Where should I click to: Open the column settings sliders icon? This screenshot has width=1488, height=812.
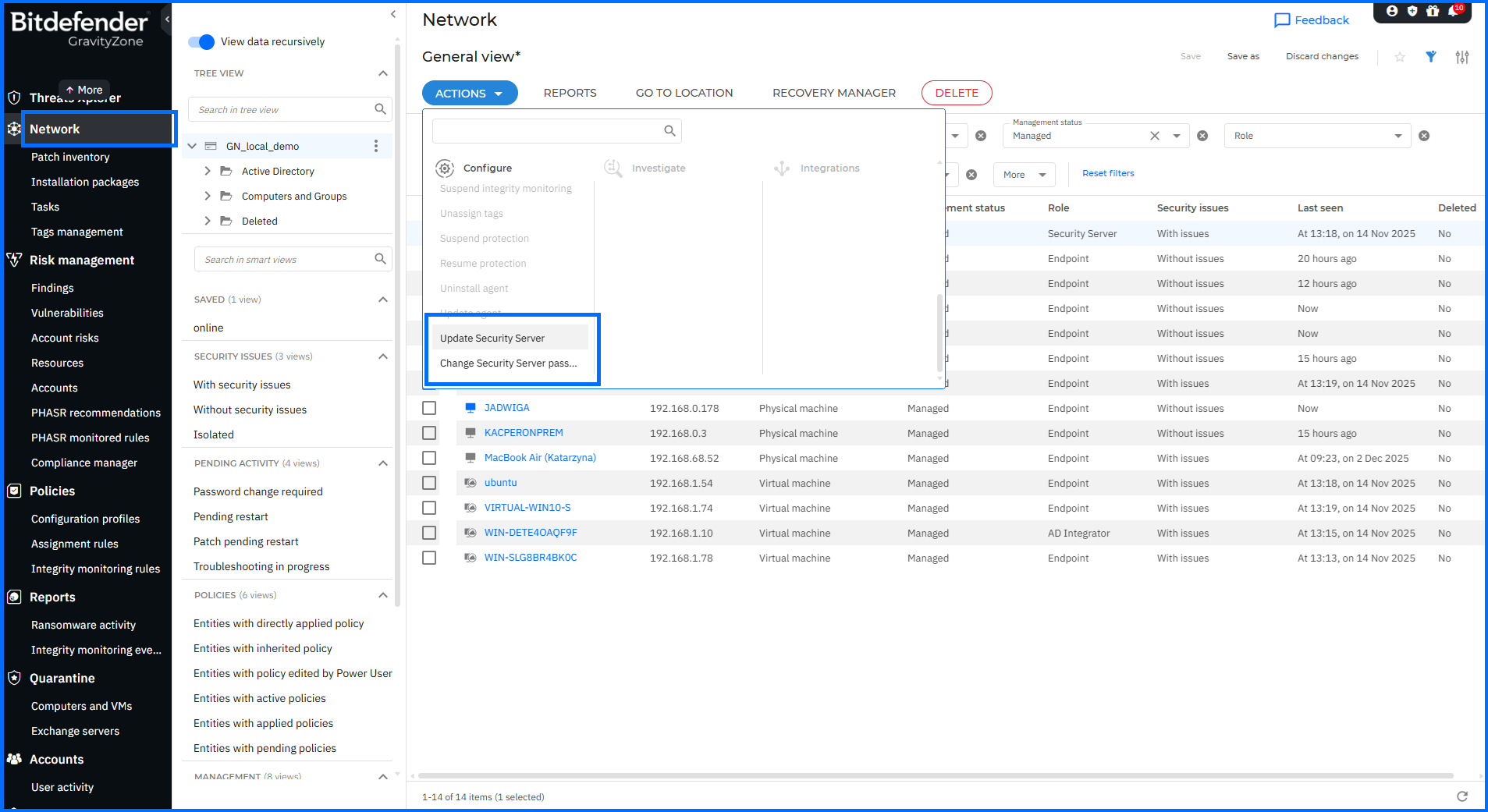(1462, 57)
